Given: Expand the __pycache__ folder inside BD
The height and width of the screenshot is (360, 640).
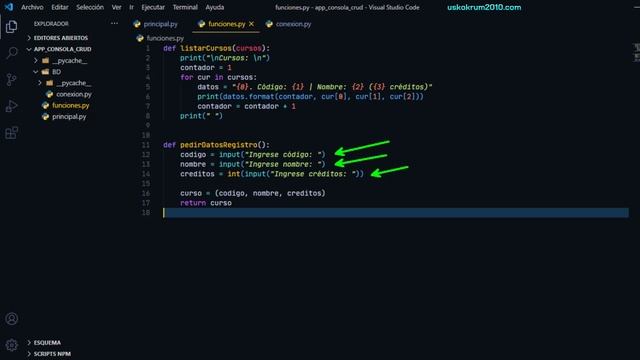Looking at the screenshot, I should tap(40, 83).
